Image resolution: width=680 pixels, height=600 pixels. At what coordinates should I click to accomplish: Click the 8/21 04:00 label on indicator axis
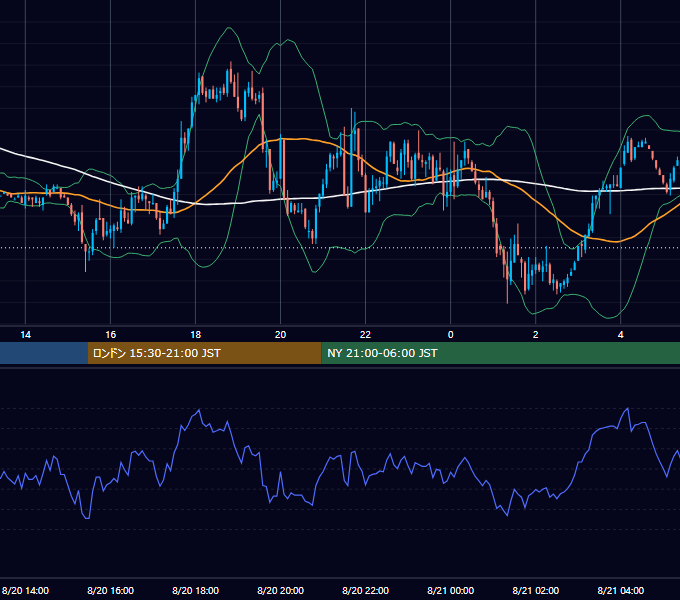pyautogui.click(x=621, y=590)
